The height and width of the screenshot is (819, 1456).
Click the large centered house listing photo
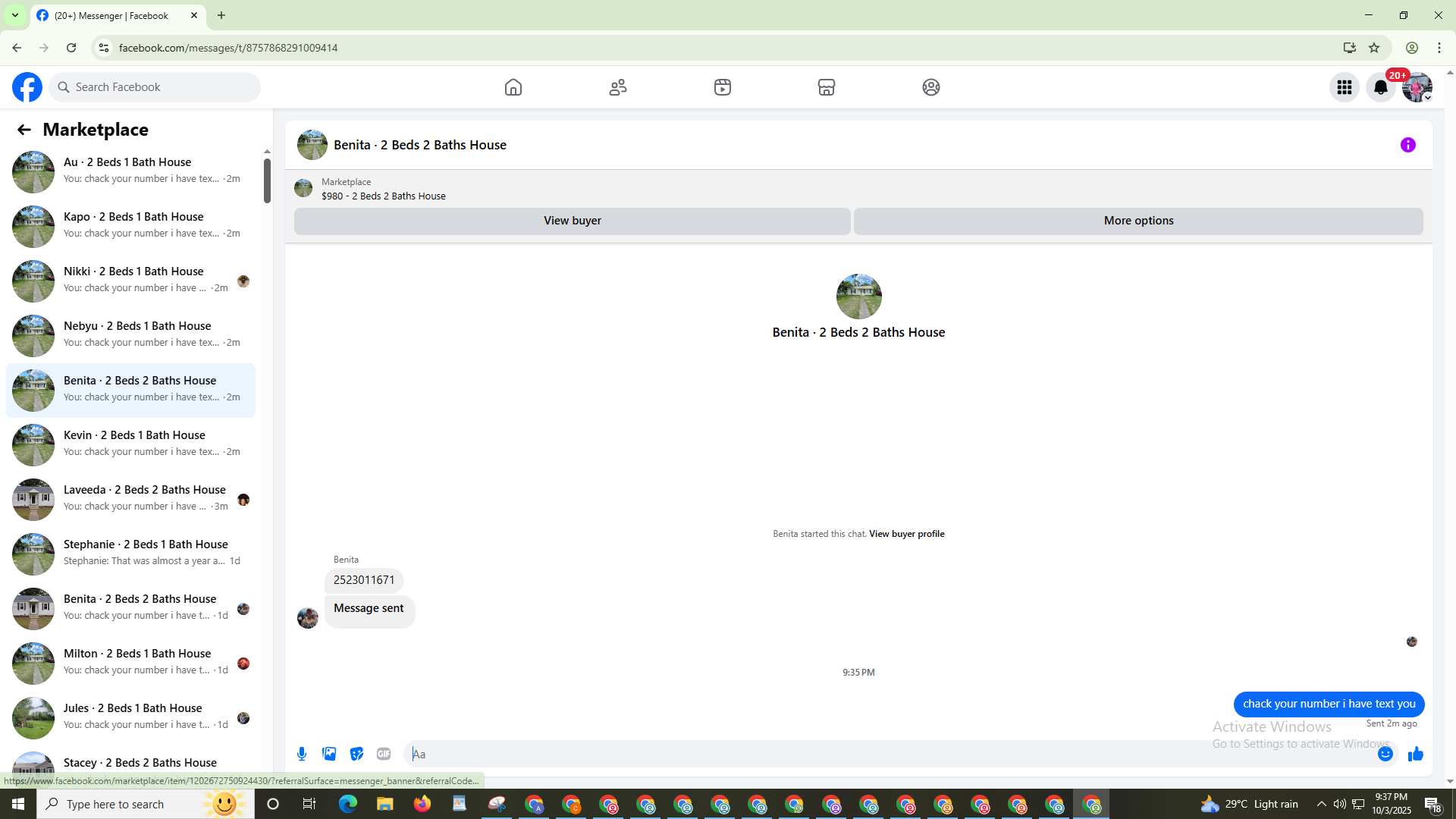coord(858,297)
